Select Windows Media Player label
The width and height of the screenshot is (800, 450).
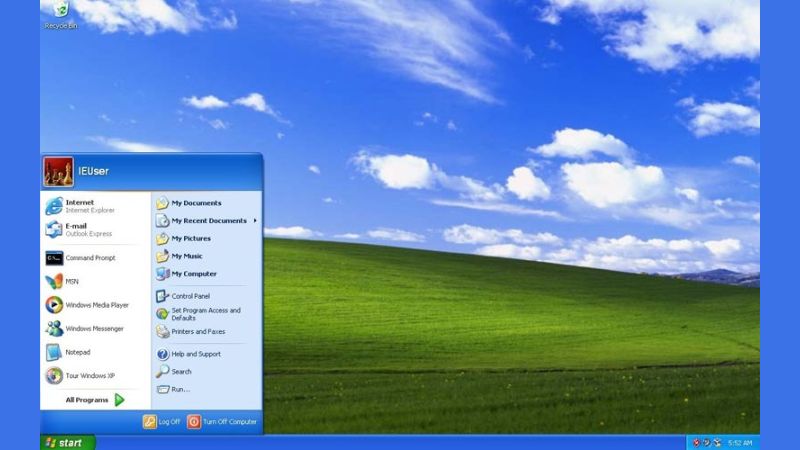(x=97, y=305)
